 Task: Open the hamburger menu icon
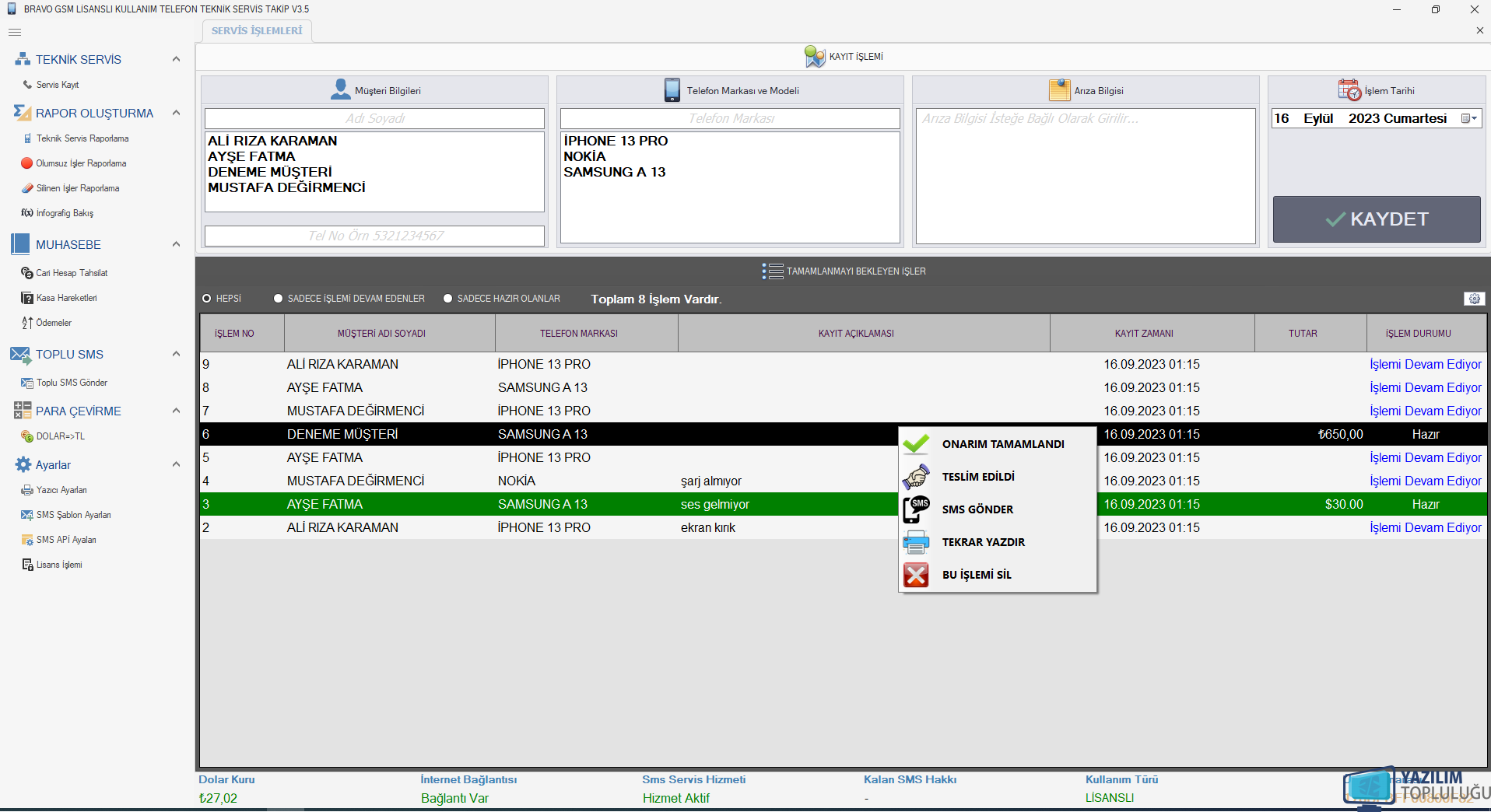tap(15, 32)
